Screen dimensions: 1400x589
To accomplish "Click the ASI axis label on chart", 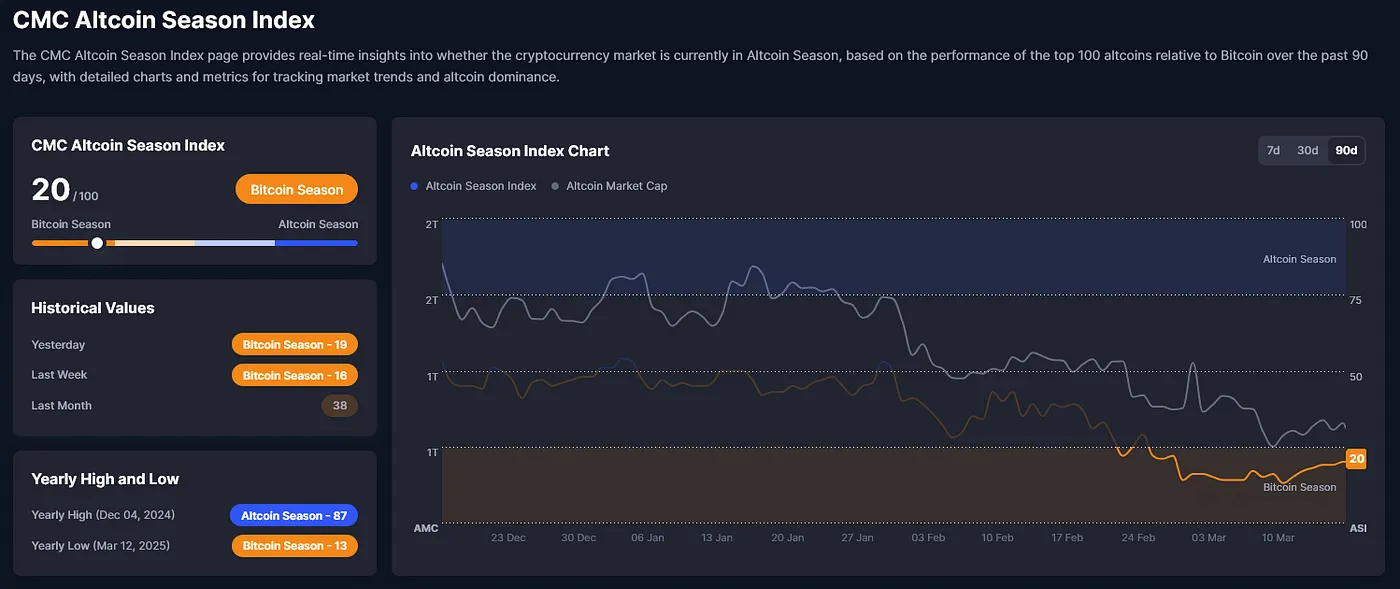I will [x=1358, y=528].
